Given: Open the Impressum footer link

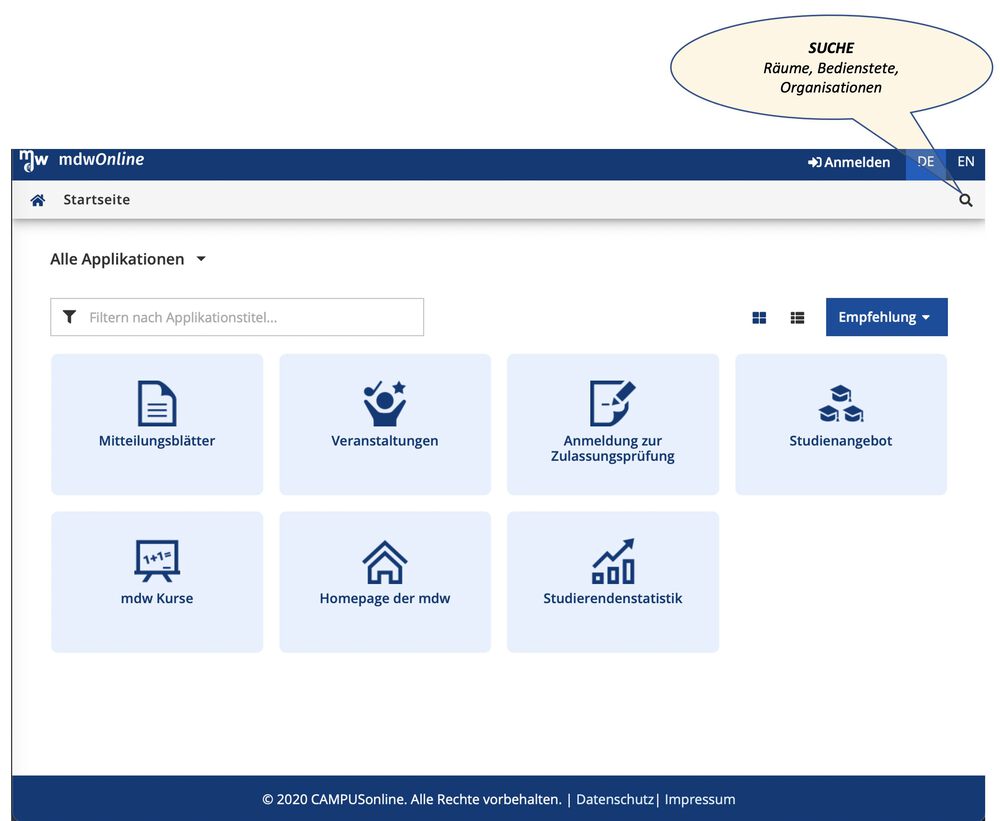Looking at the screenshot, I should tap(700, 799).
